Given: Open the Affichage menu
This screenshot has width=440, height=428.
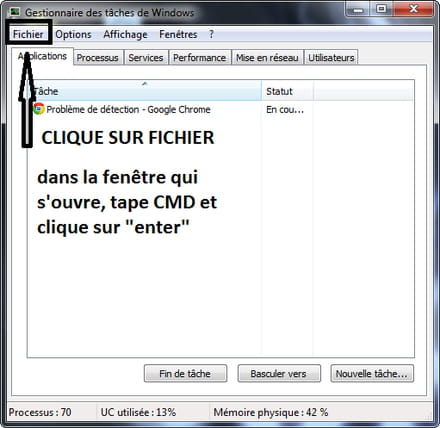Looking at the screenshot, I should coord(125,34).
